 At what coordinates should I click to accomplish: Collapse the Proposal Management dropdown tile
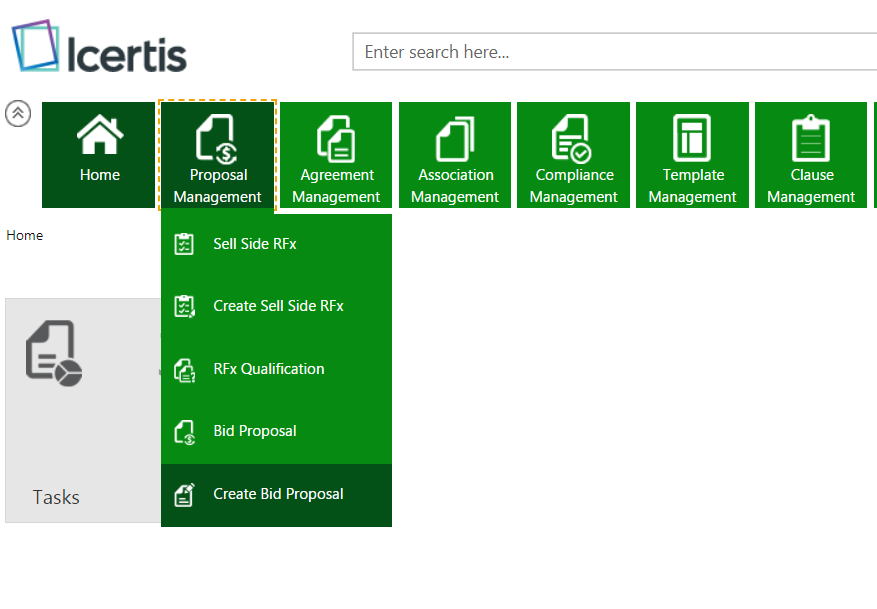tap(217, 155)
